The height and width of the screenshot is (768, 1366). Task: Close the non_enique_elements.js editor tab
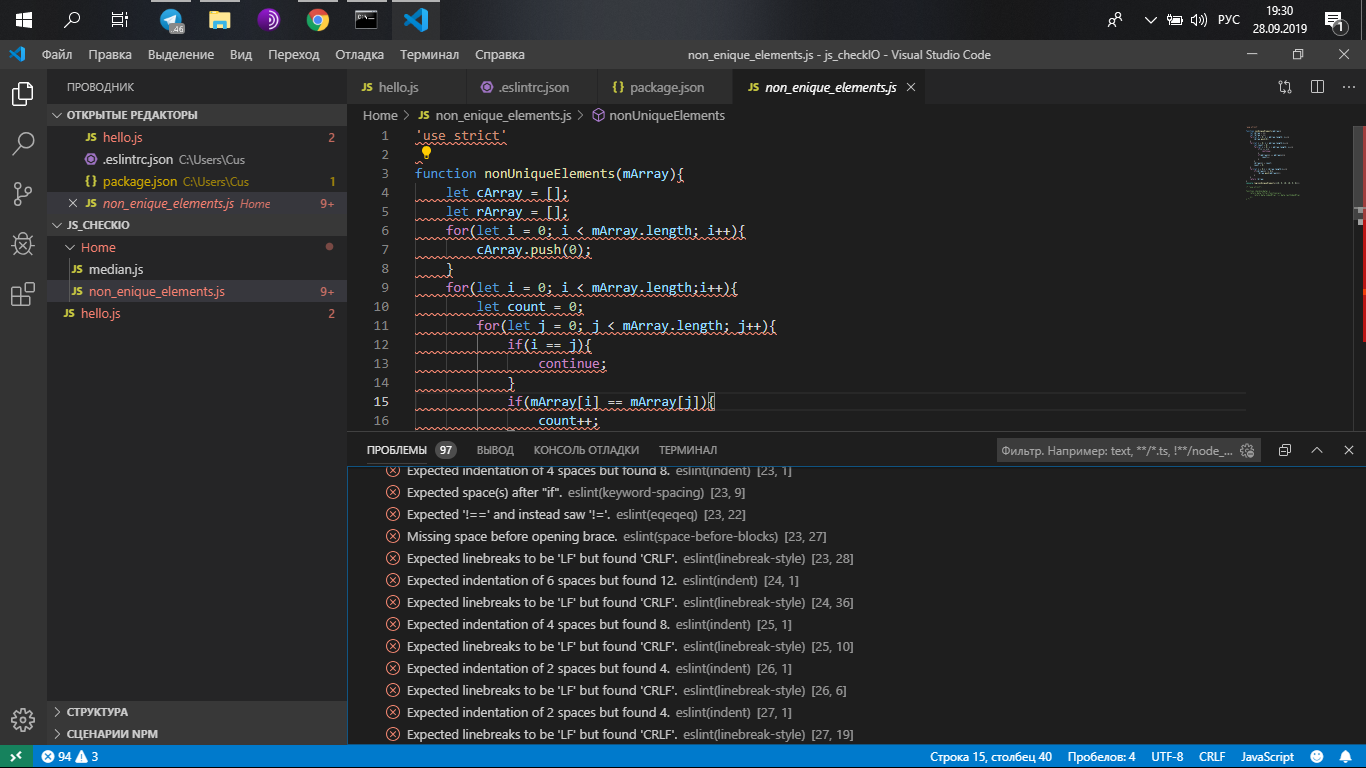point(910,87)
